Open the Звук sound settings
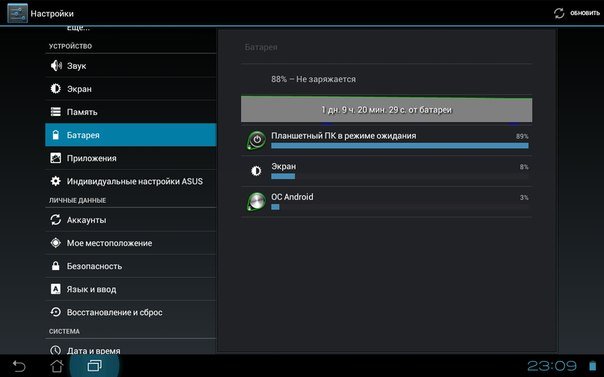 [131, 65]
